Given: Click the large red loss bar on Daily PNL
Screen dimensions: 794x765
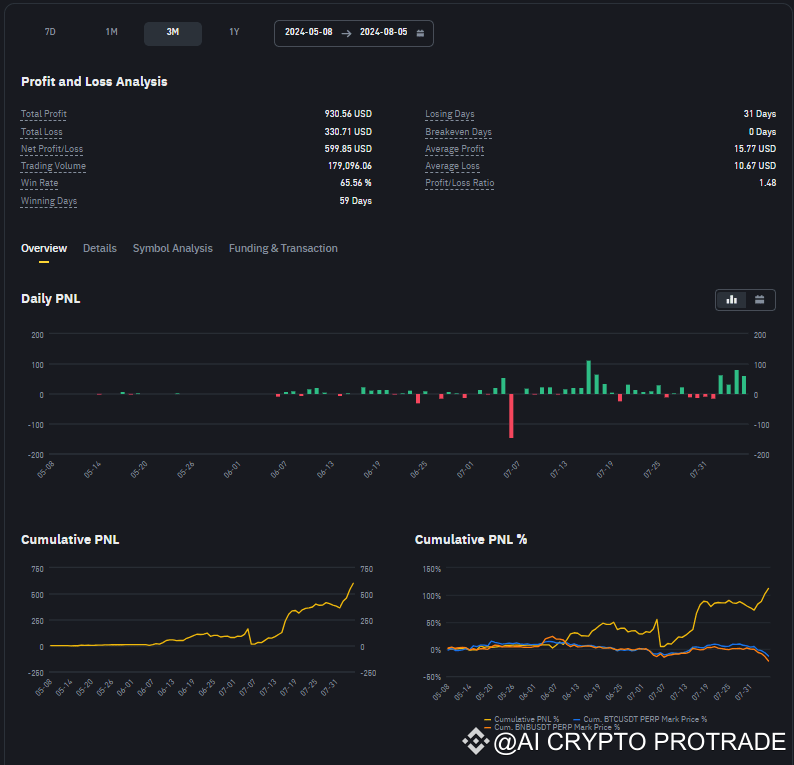Looking at the screenshot, I should (511, 416).
